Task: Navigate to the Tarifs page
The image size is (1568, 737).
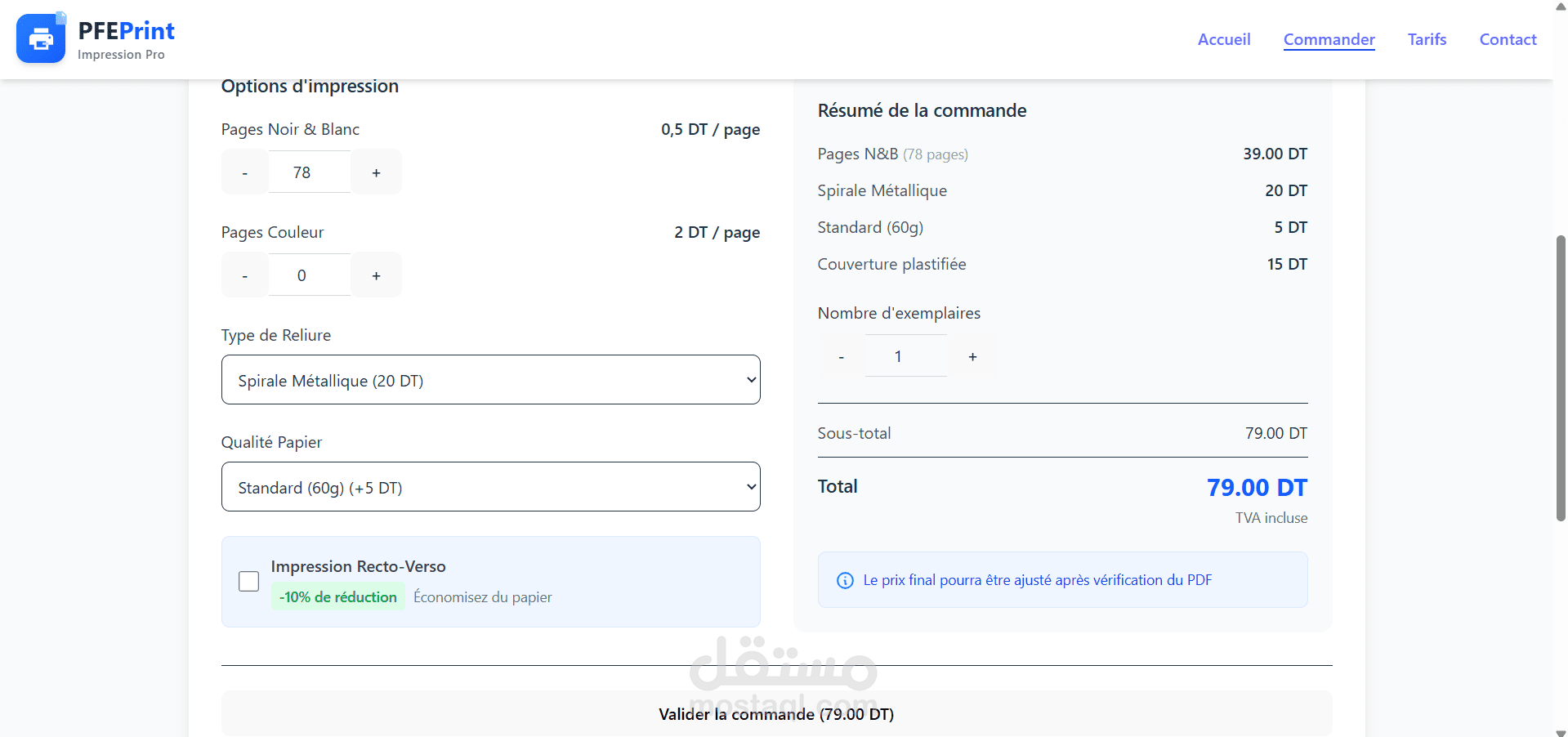Action: [1427, 39]
